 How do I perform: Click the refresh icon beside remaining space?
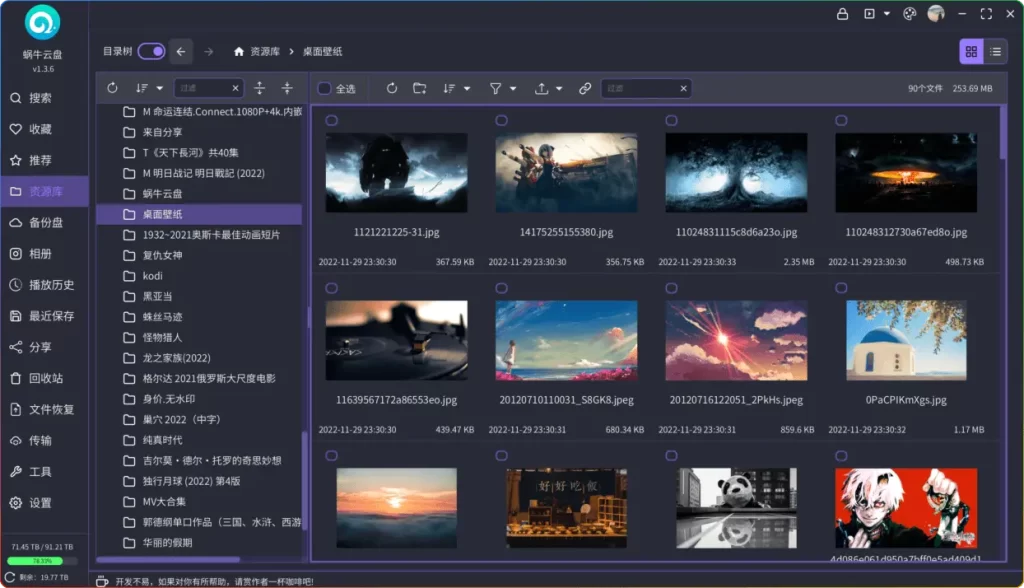pyautogui.click(x=10, y=578)
